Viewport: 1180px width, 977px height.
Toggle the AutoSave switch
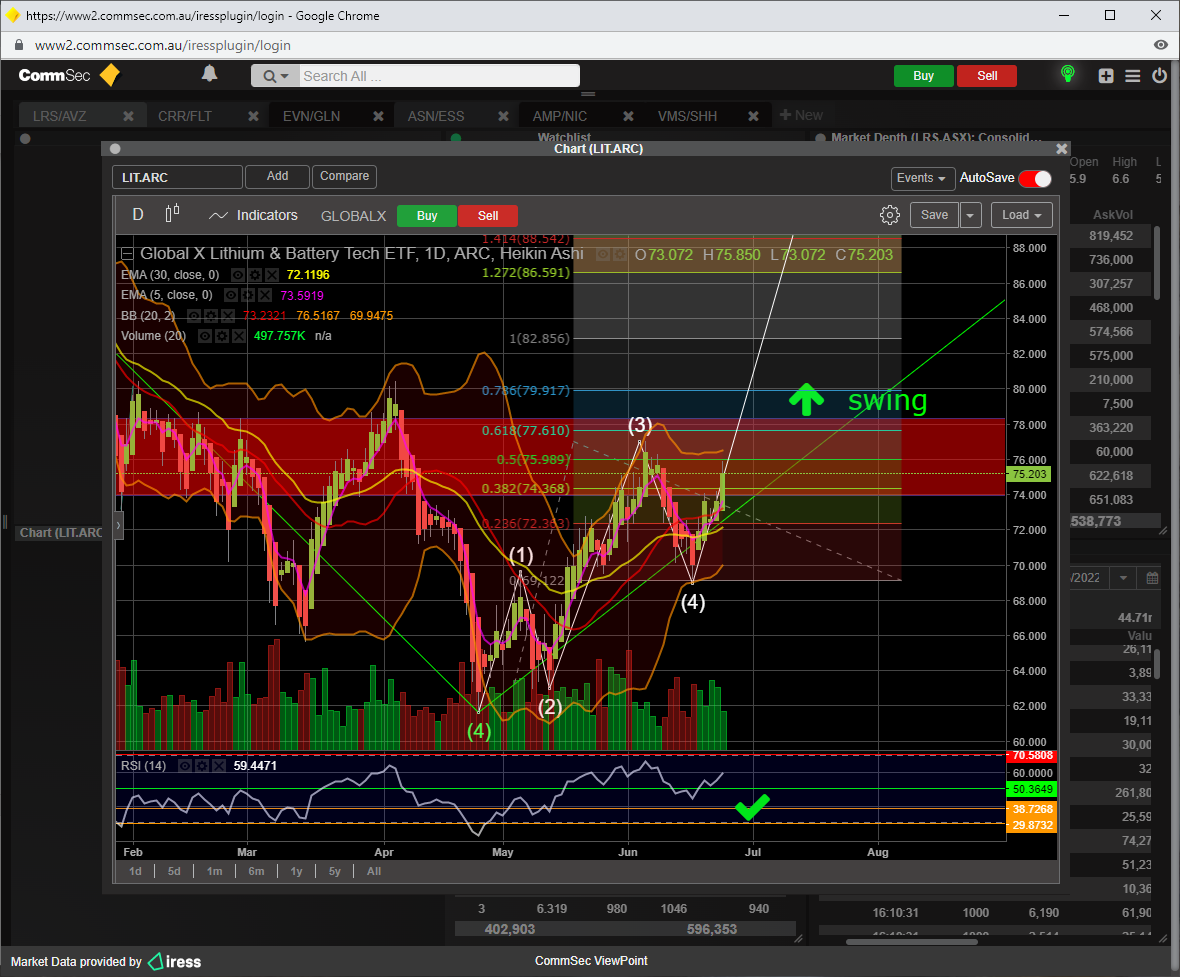1035,179
